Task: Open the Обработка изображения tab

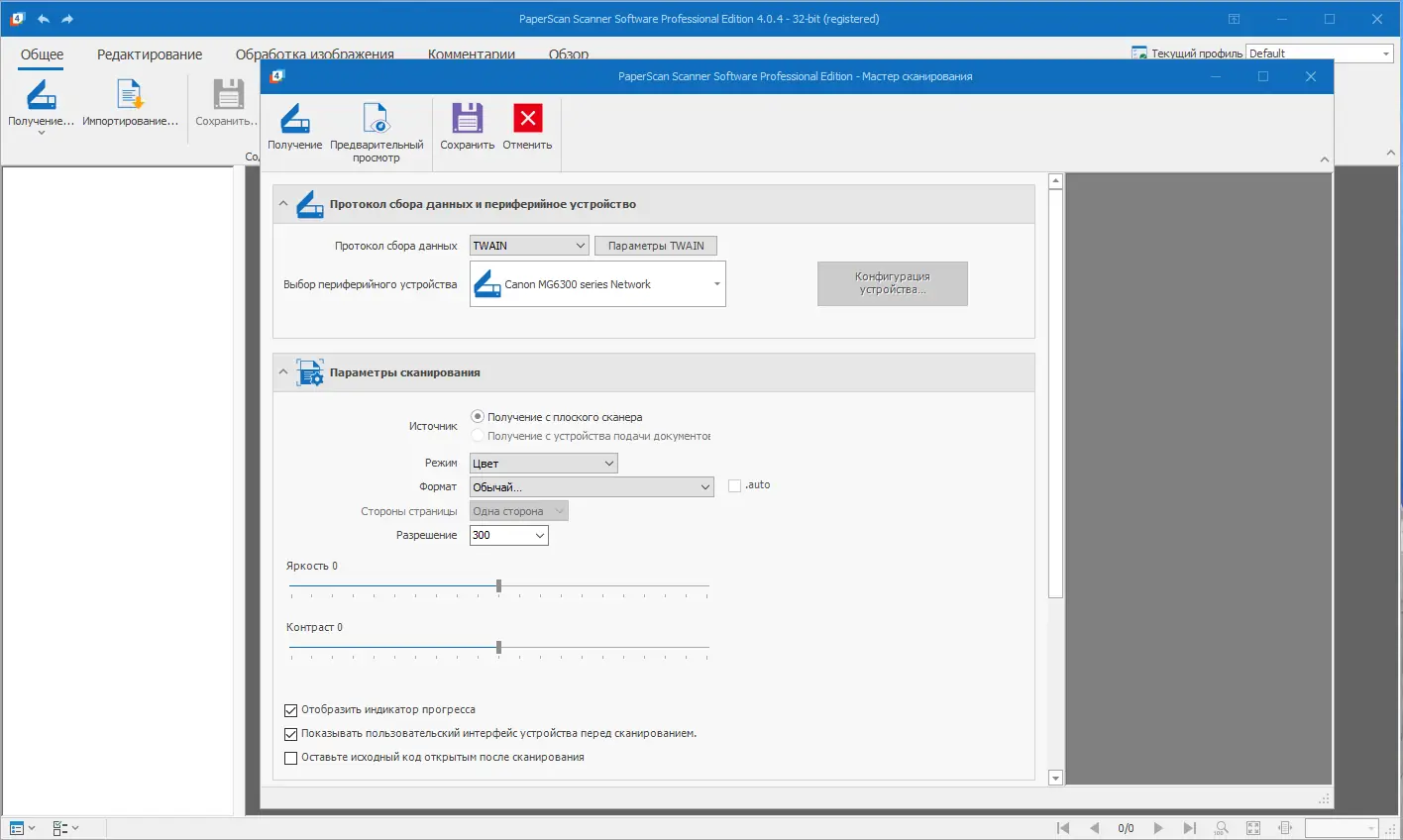Action: pyautogui.click(x=315, y=54)
